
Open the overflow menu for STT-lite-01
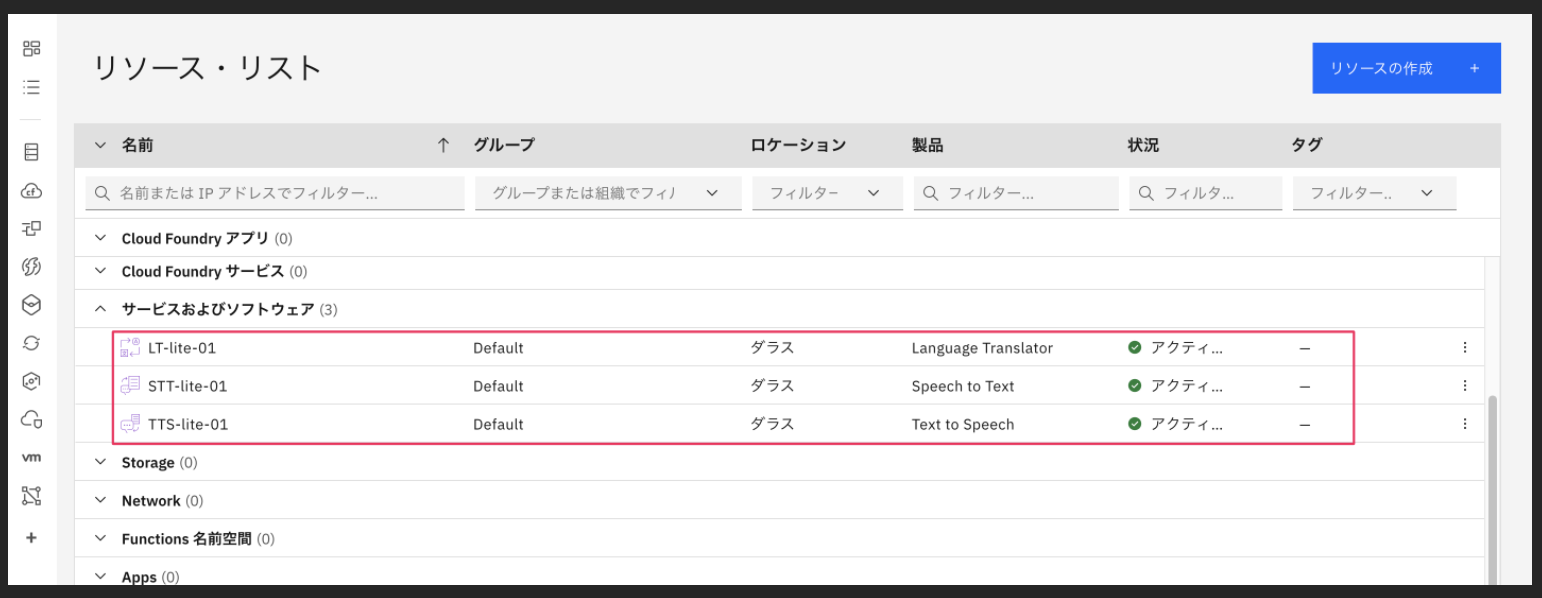(x=1465, y=386)
